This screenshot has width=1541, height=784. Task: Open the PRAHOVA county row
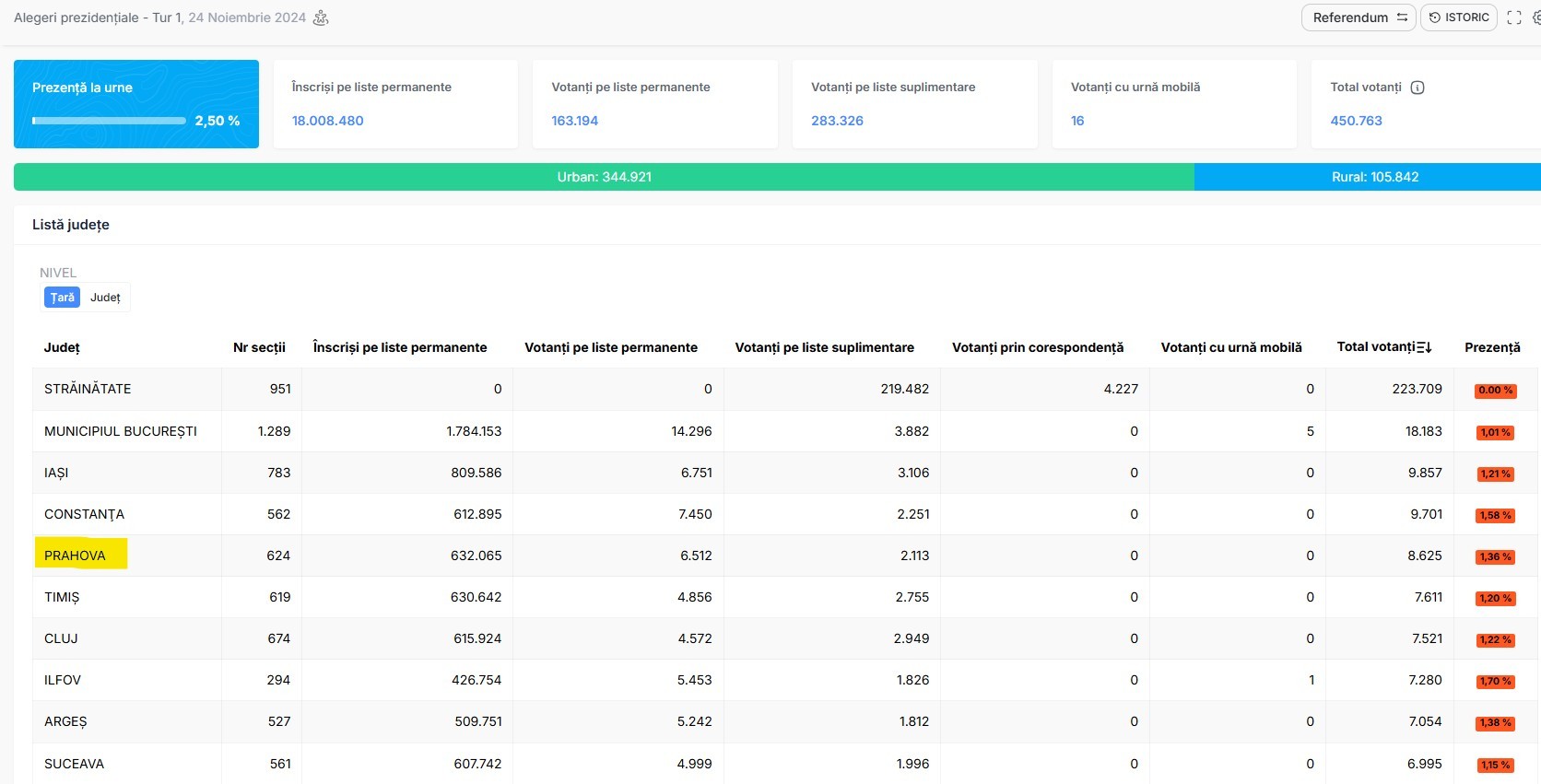pos(75,556)
